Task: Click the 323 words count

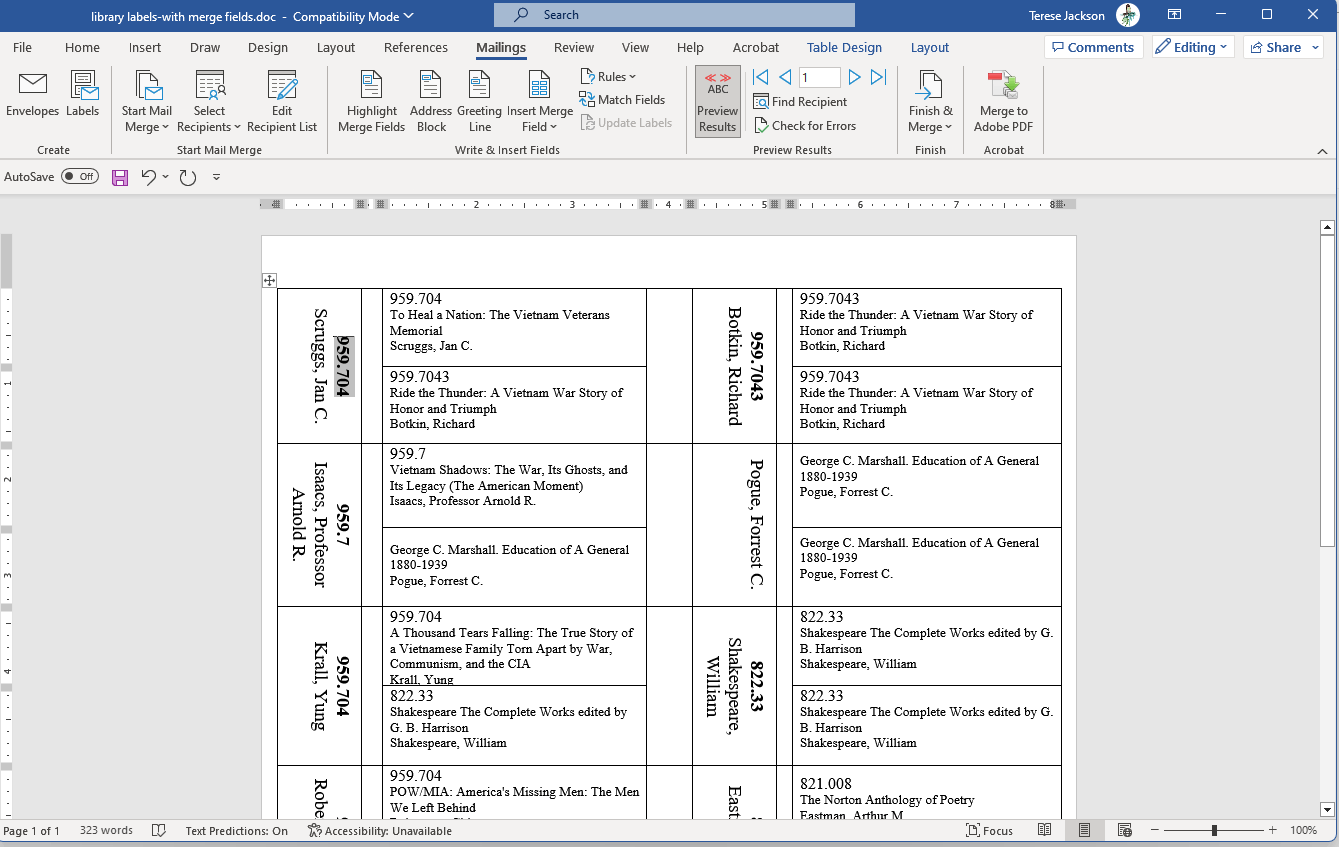Action: (x=106, y=831)
